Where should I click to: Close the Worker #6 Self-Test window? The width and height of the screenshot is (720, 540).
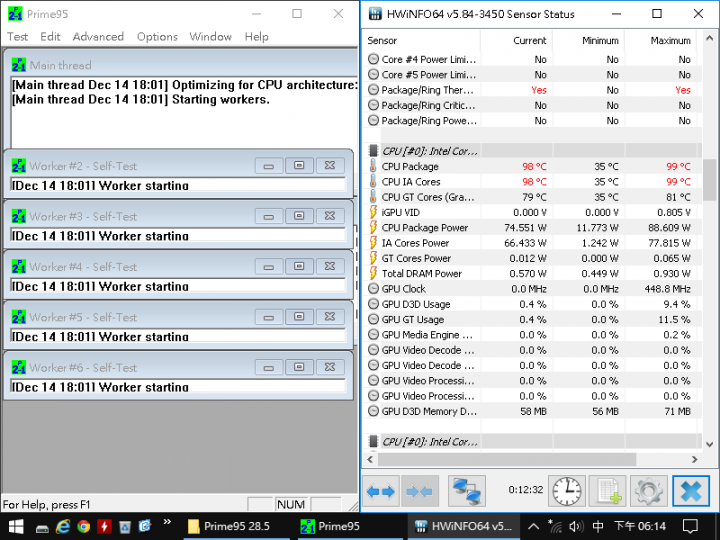point(330,368)
